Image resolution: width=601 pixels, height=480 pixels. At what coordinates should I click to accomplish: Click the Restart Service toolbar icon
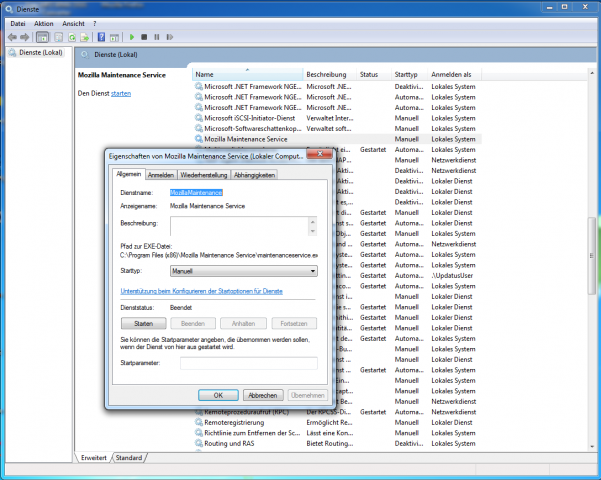tap(169, 37)
